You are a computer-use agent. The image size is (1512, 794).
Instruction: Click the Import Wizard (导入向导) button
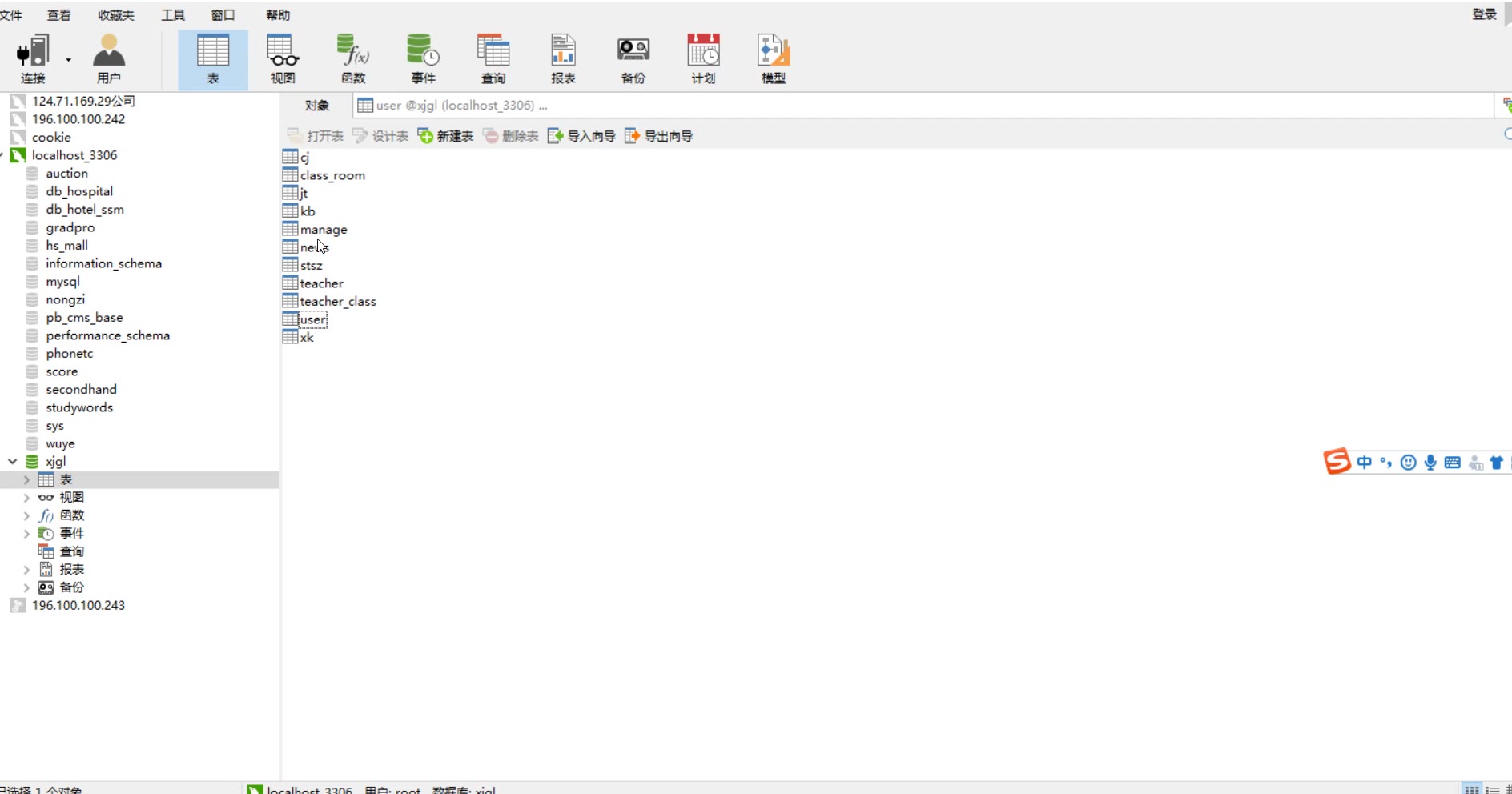[582, 136]
